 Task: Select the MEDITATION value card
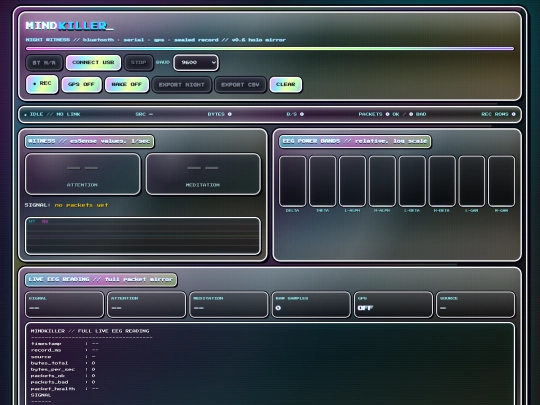tap(203, 174)
